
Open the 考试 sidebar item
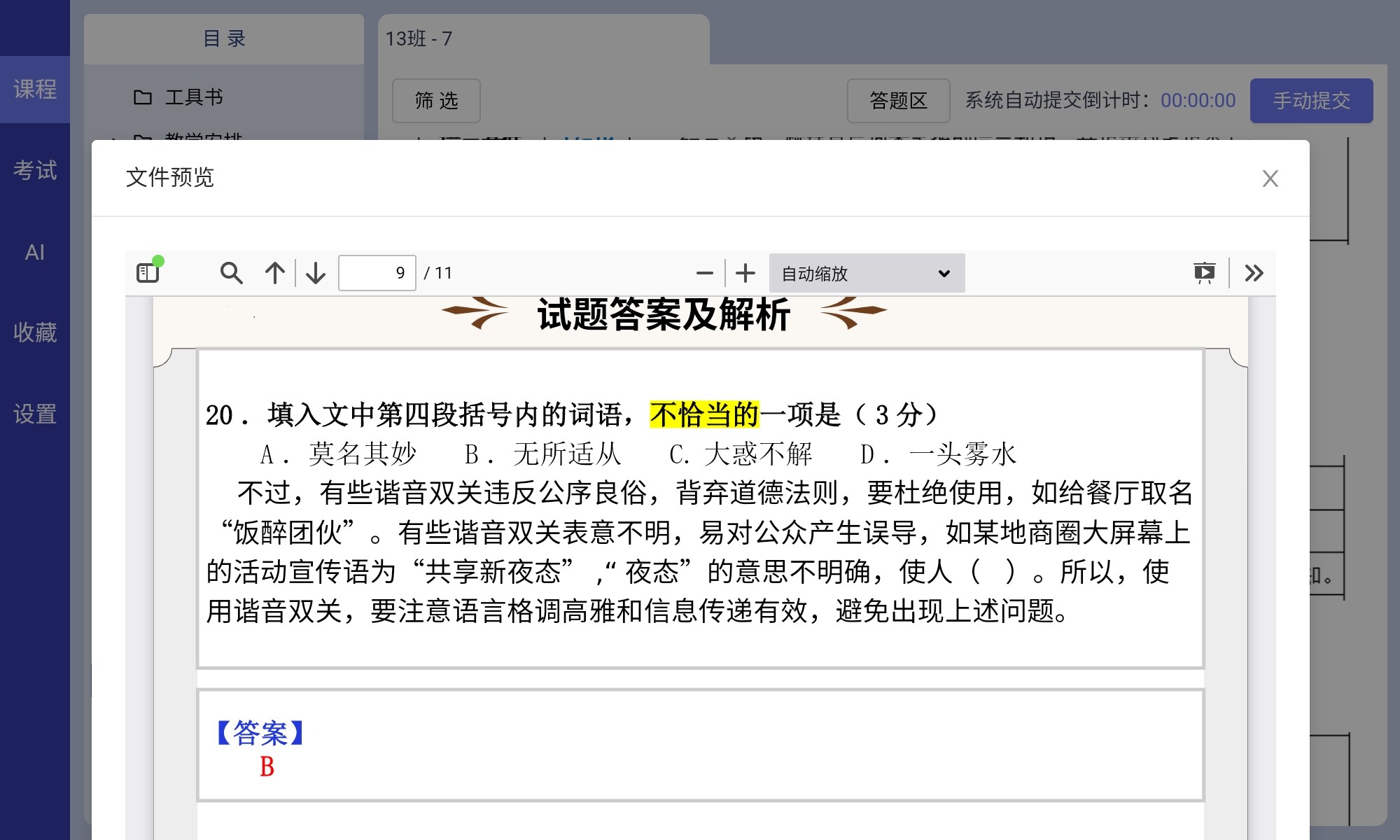click(35, 170)
